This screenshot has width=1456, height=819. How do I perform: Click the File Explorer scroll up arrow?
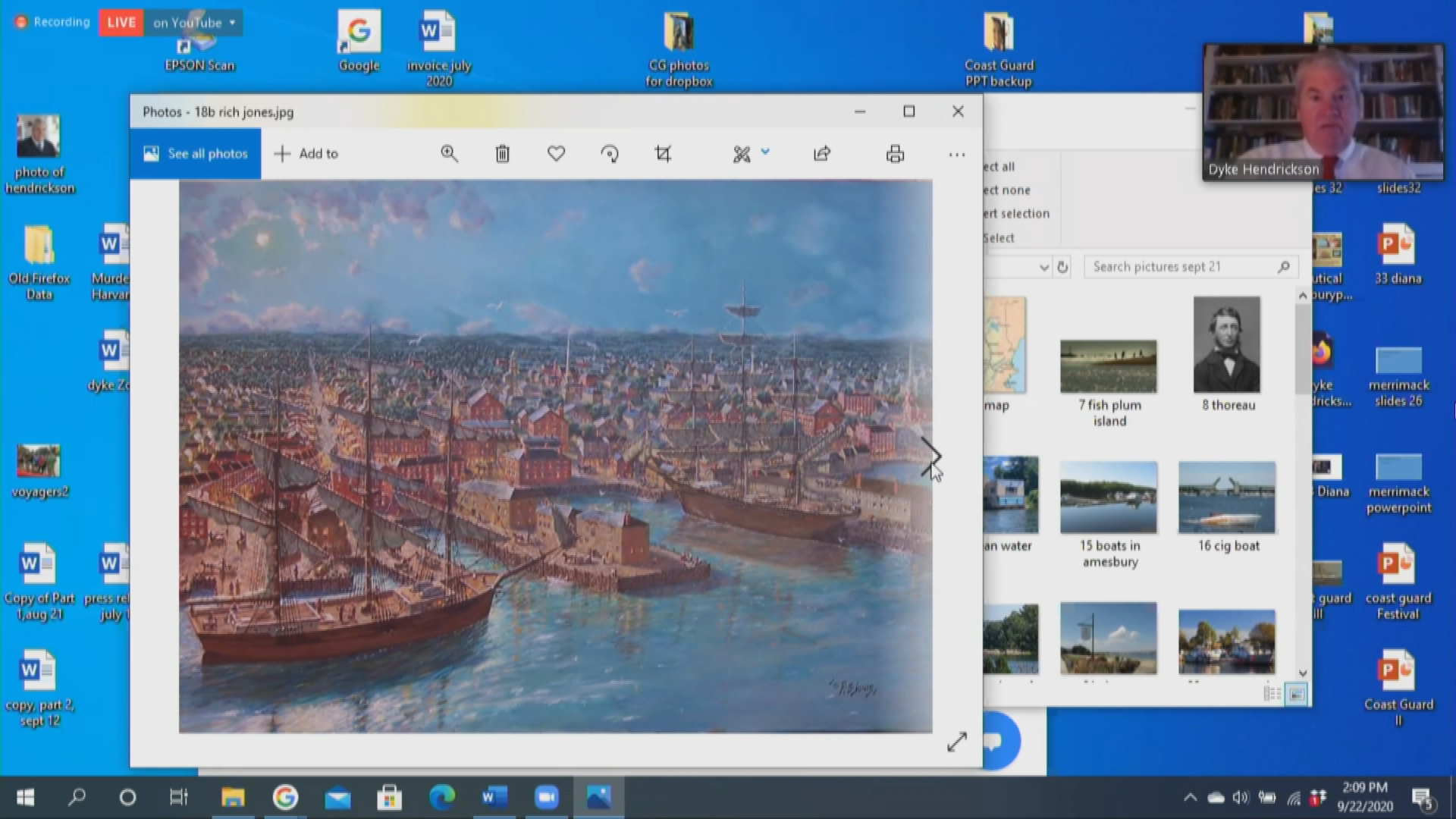(x=1303, y=295)
